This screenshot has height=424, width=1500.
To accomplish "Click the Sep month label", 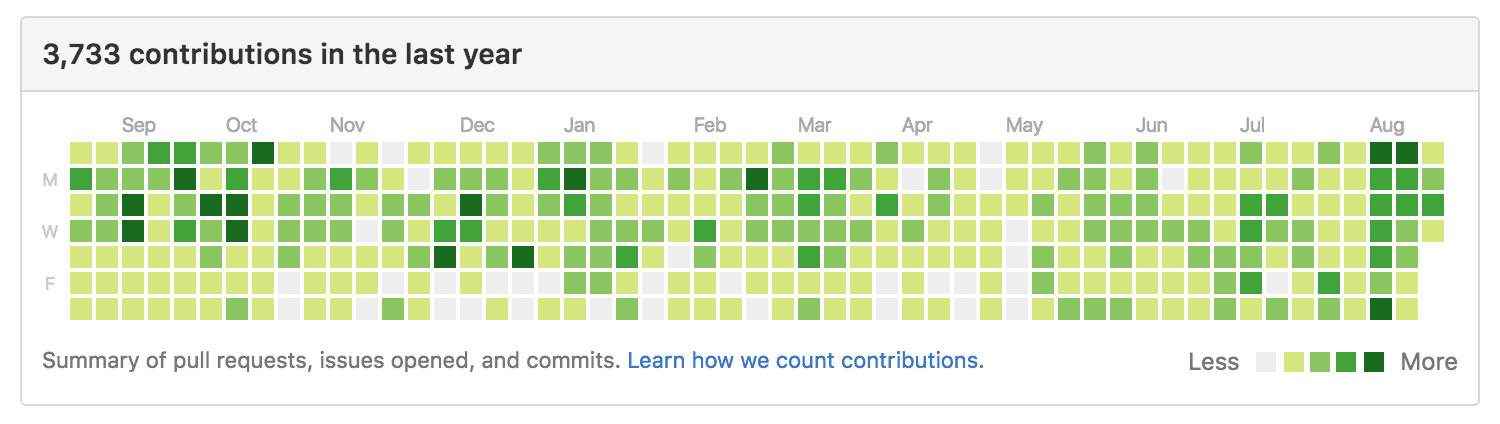I will pyautogui.click(x=139, y=125).
